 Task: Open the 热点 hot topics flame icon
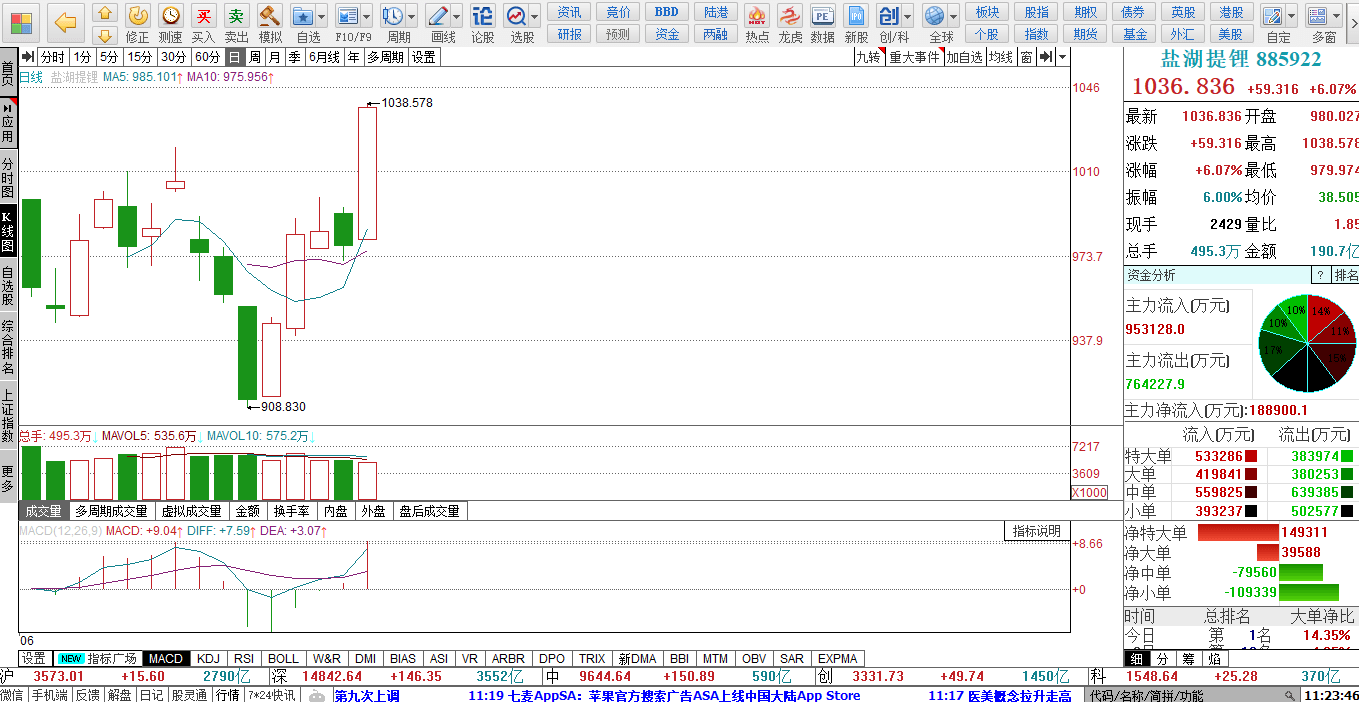click(x=757, y=16)
